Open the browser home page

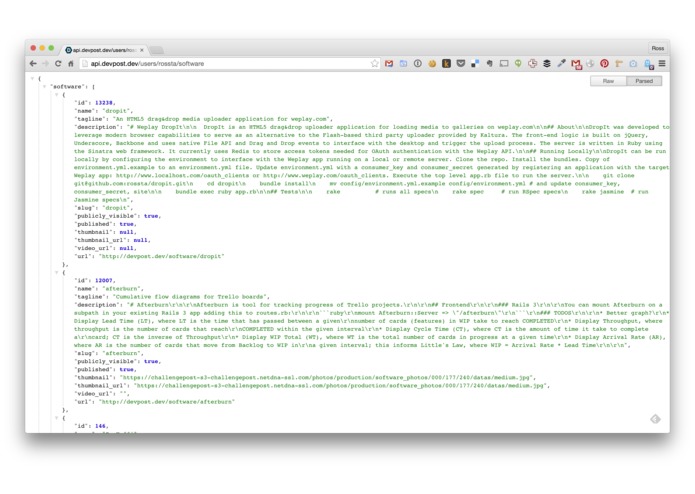tap(70, 64)
